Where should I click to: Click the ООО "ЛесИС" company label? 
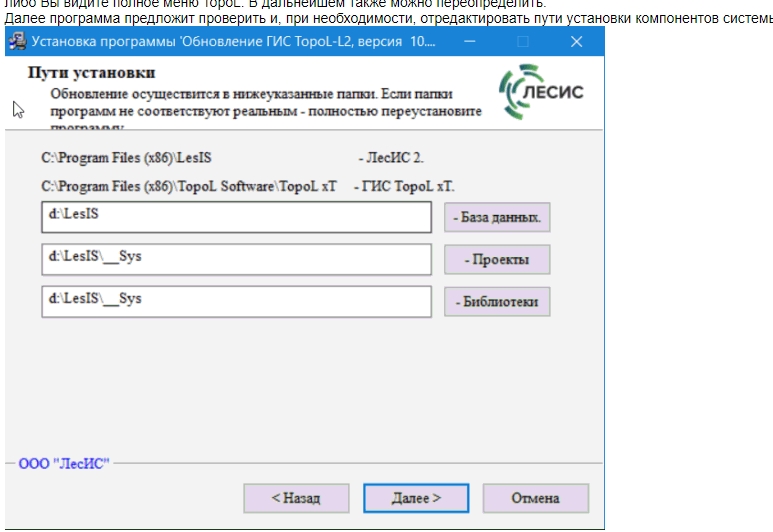point(64,463)
